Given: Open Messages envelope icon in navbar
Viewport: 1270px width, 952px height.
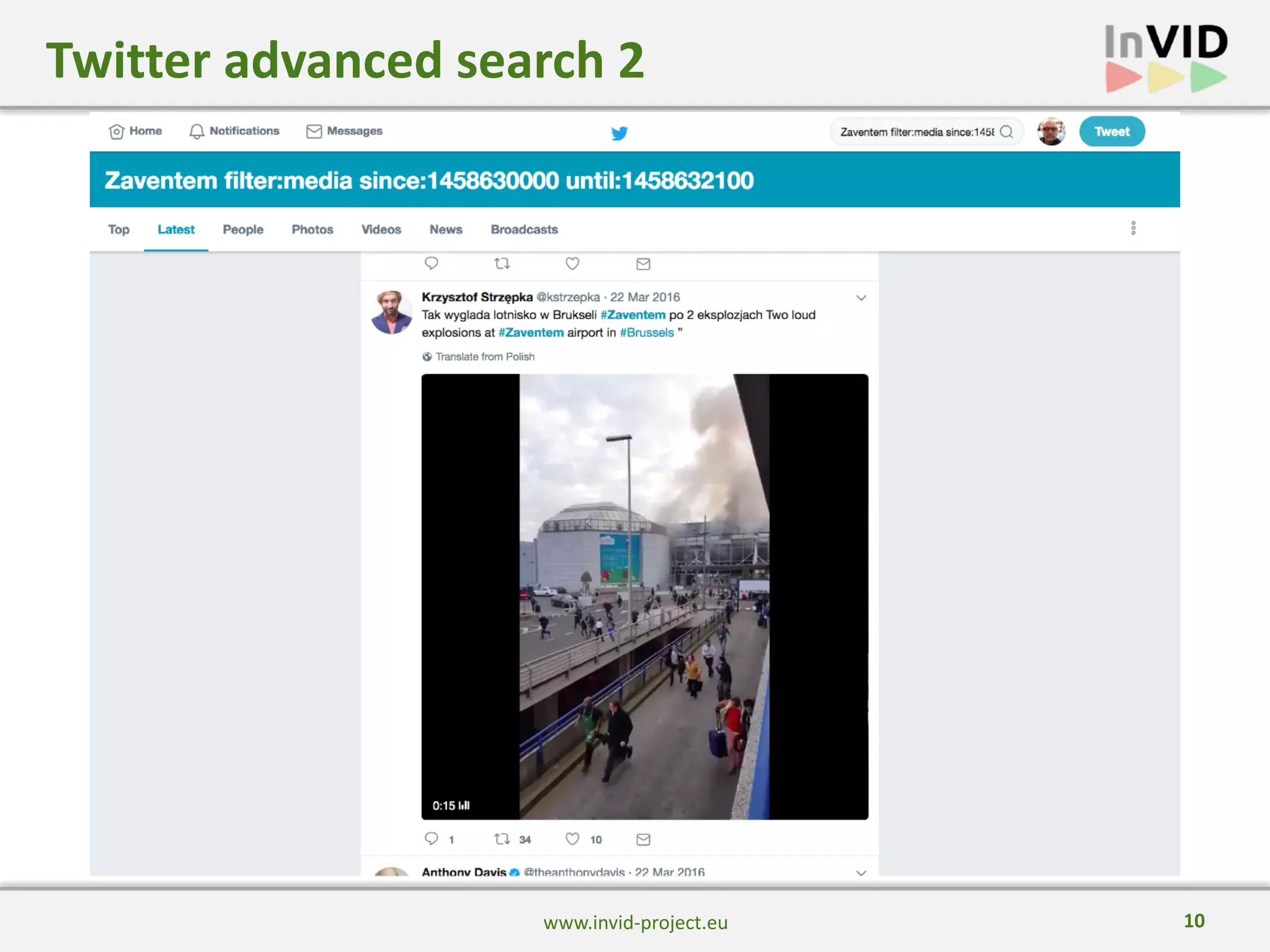Looking at the screenshot, I should click(x=314, y=131).
